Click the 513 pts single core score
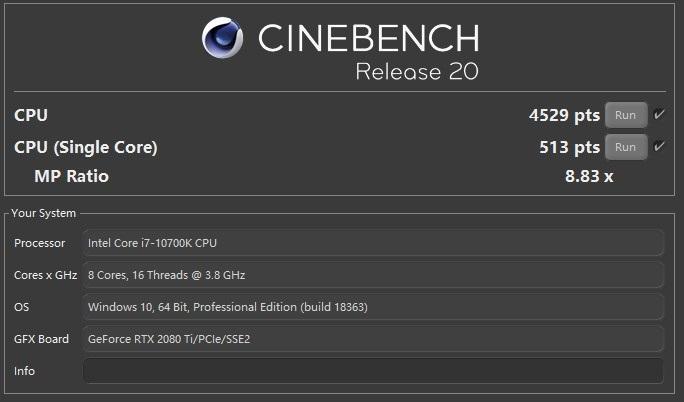This screenshot has height=402, width=684. (x=569, y=147)
